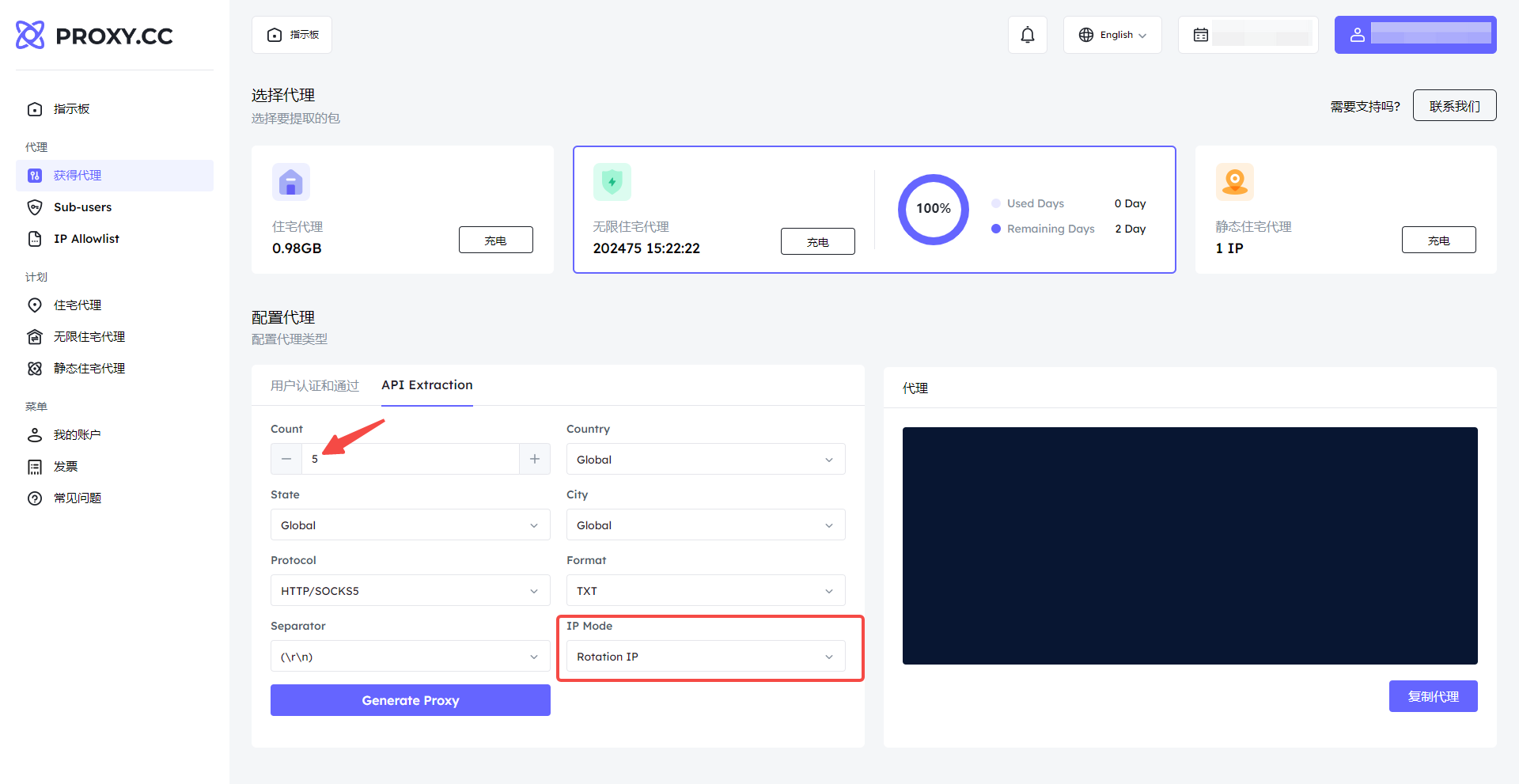The image size is (1519, 784).
Task: Click inside the dark proxy output box
Action: click(1190, 546)
